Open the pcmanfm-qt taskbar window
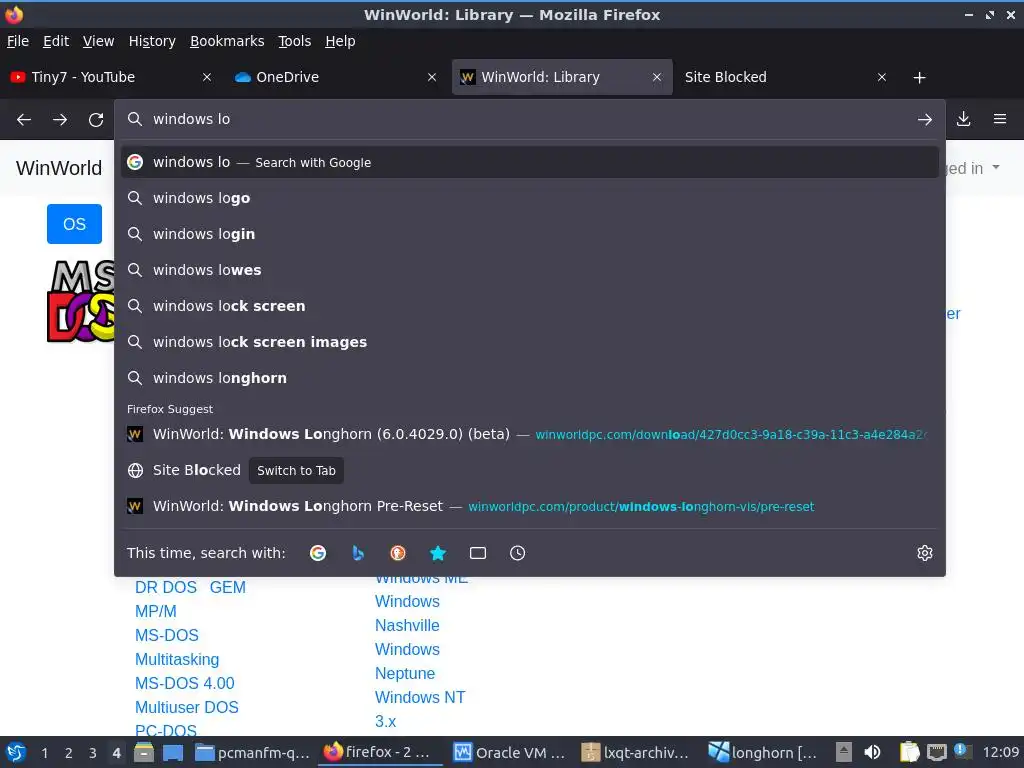This screenshot has height=768, width=1024. click(x=252, y=752)
